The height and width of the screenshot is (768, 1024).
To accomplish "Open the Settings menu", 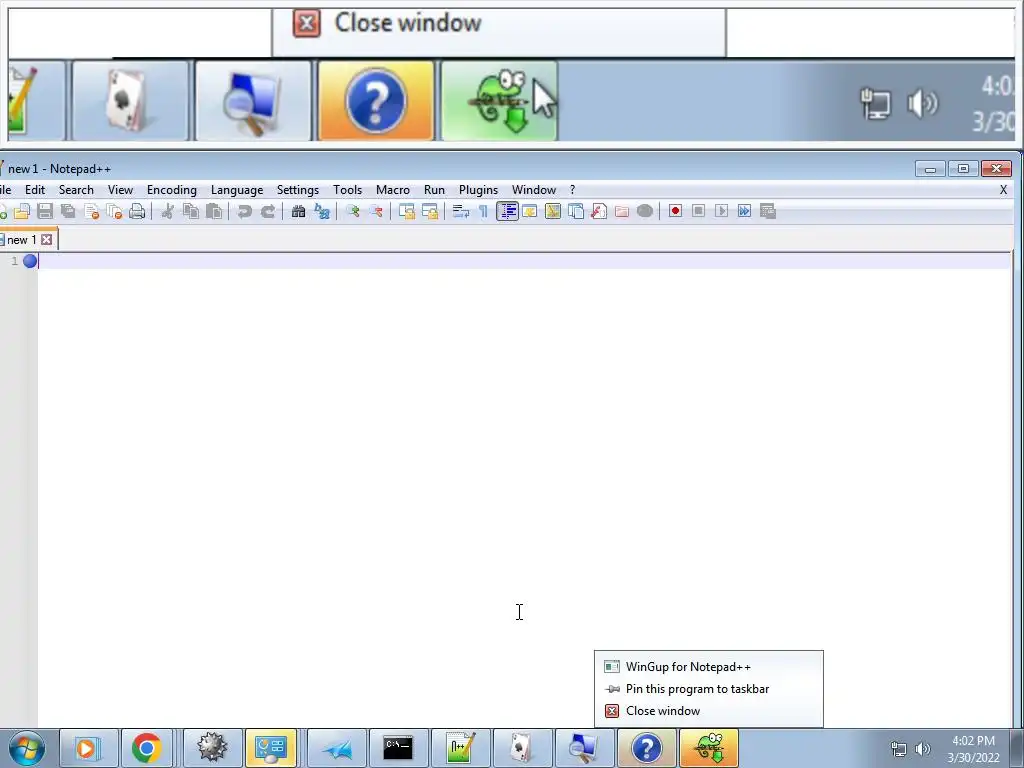I will [298, 190].
